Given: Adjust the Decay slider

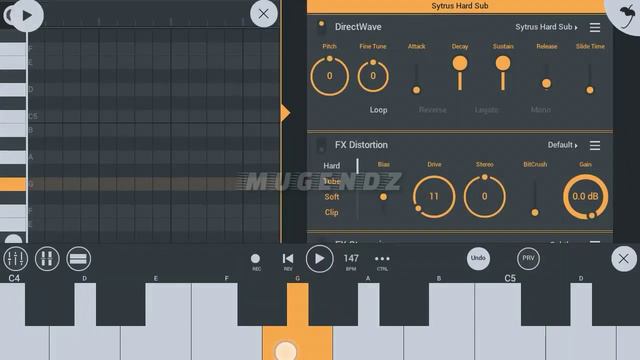Looking at the screenshot, I should [460, 73].
